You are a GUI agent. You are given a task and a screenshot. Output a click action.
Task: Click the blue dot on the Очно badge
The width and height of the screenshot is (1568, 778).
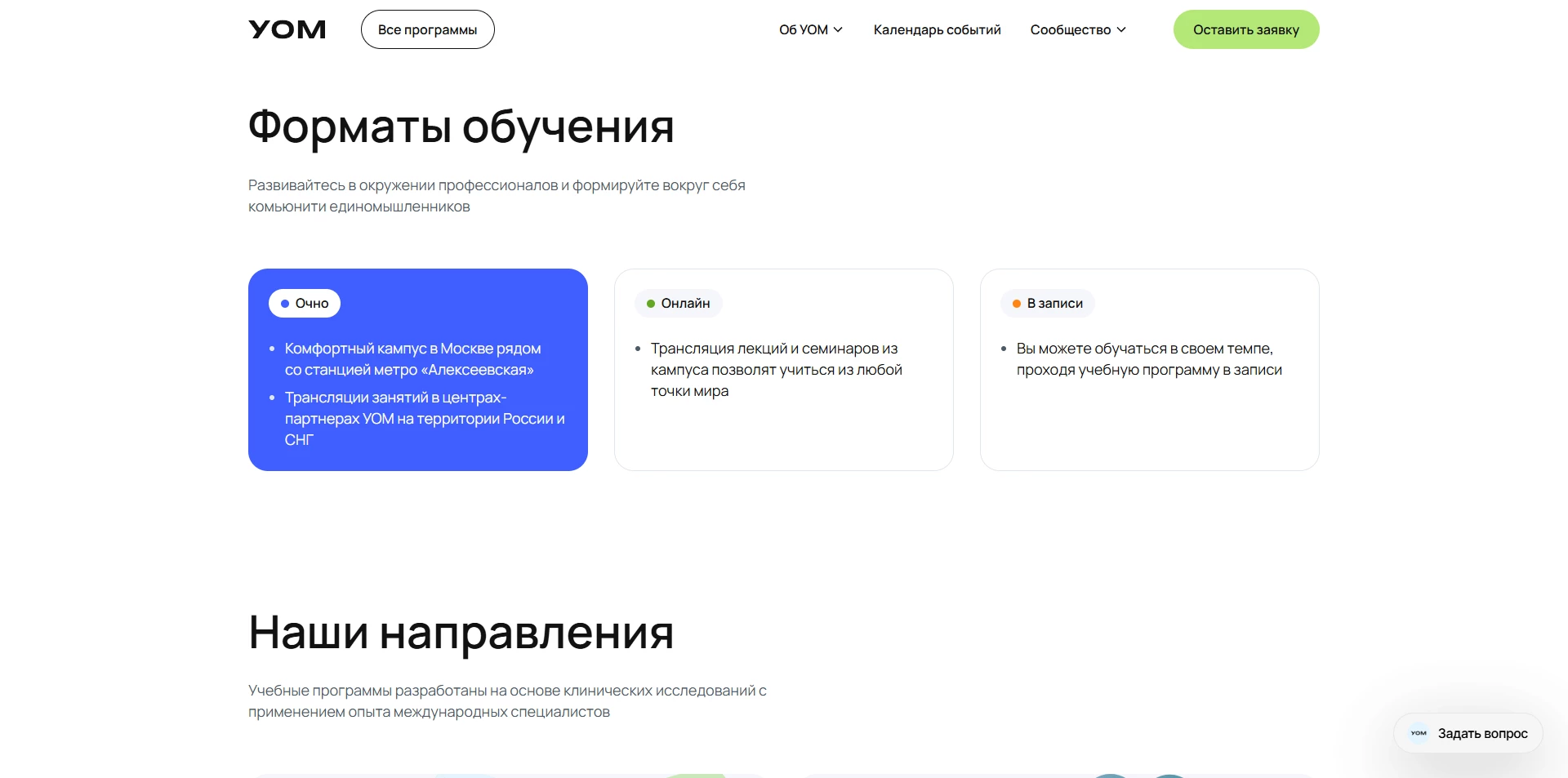pyautogui.click(x=287, y=303)
